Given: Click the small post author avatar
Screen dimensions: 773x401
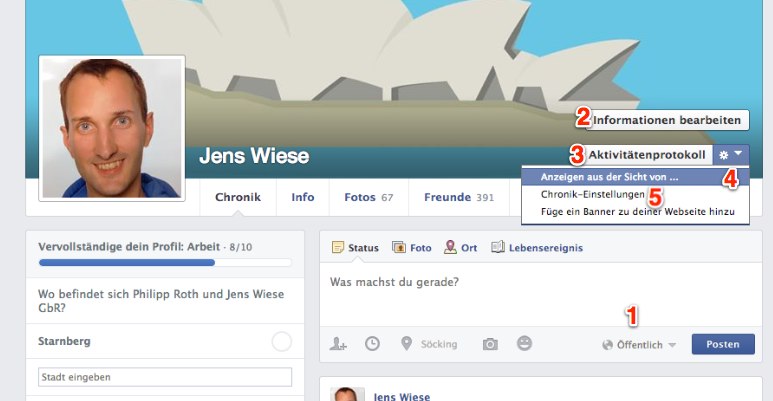Looking at the screenshot, I should (347, 394).
